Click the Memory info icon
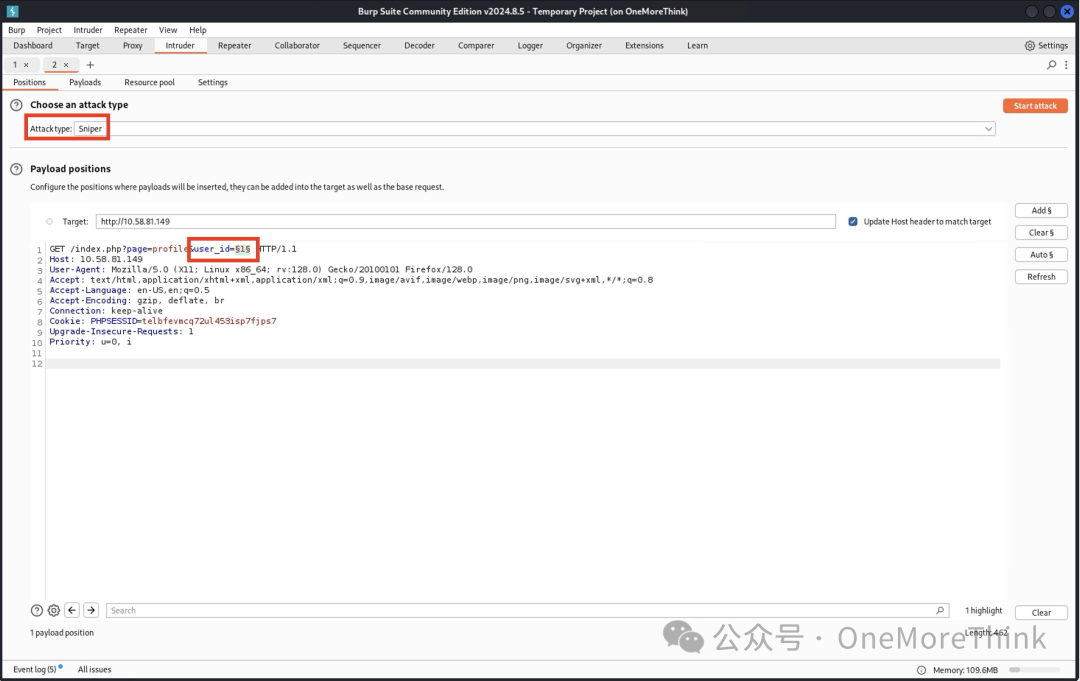Image resolution: width=1080 pixels, height=681 pixels. 921,670
